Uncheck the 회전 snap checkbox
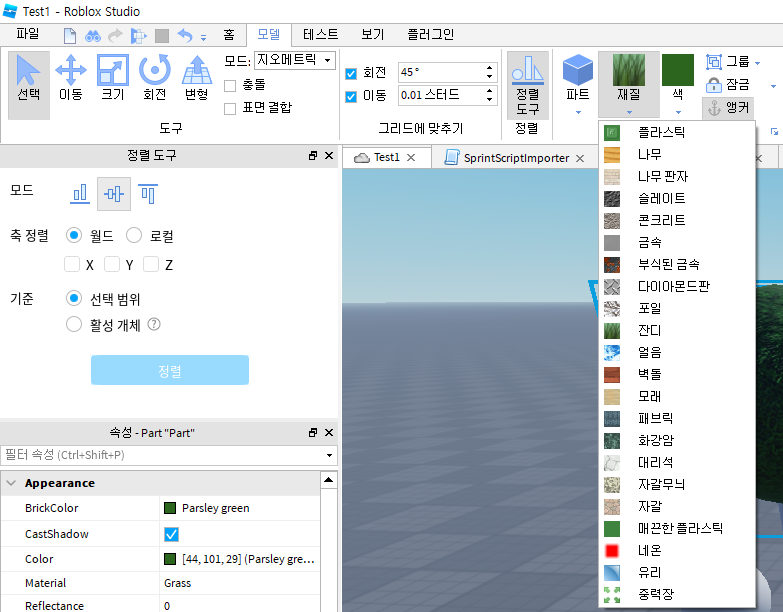This screenshot has height=612, width=783. pyautogui.click(x=351, y=74)
